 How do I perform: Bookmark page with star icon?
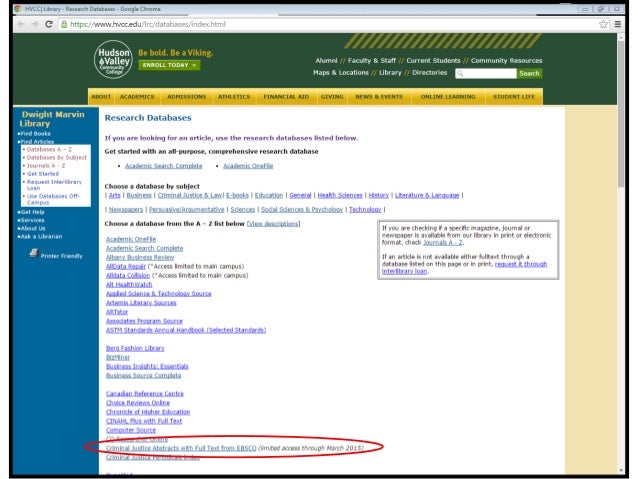coord(603,24)
